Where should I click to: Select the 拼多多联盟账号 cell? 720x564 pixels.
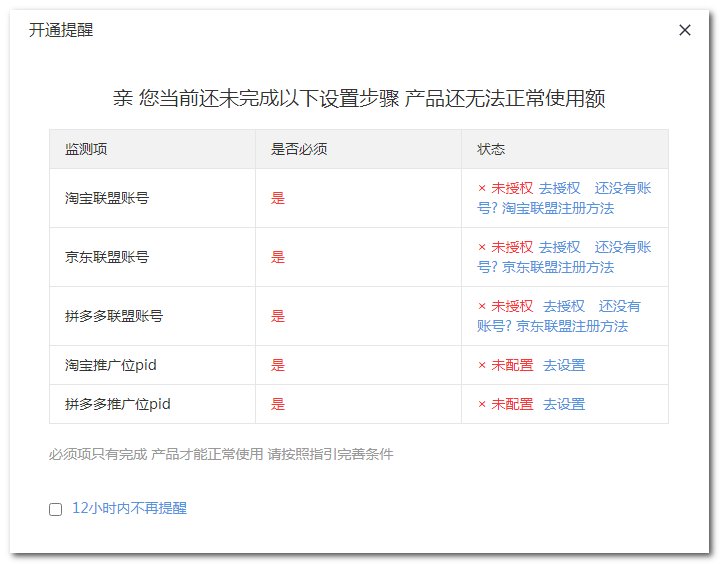tap(152, 316)
